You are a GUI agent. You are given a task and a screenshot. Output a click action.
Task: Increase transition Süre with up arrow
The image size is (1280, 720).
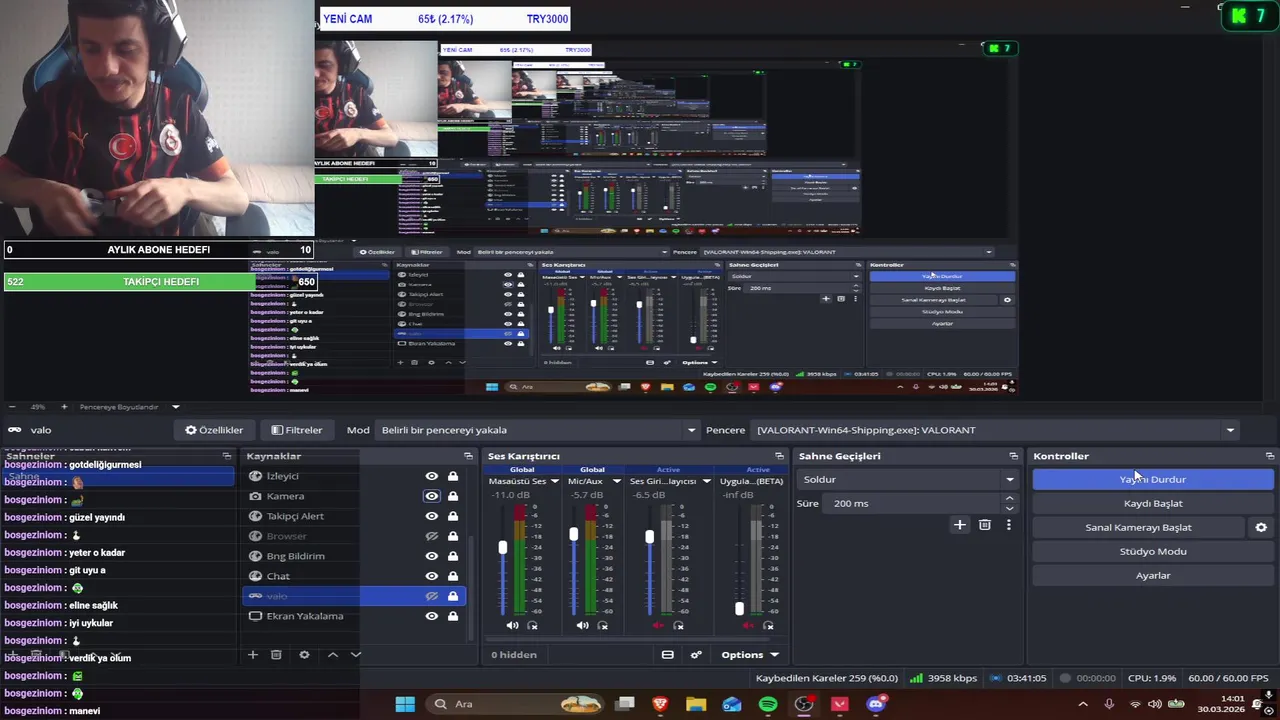pos(1009,498)
